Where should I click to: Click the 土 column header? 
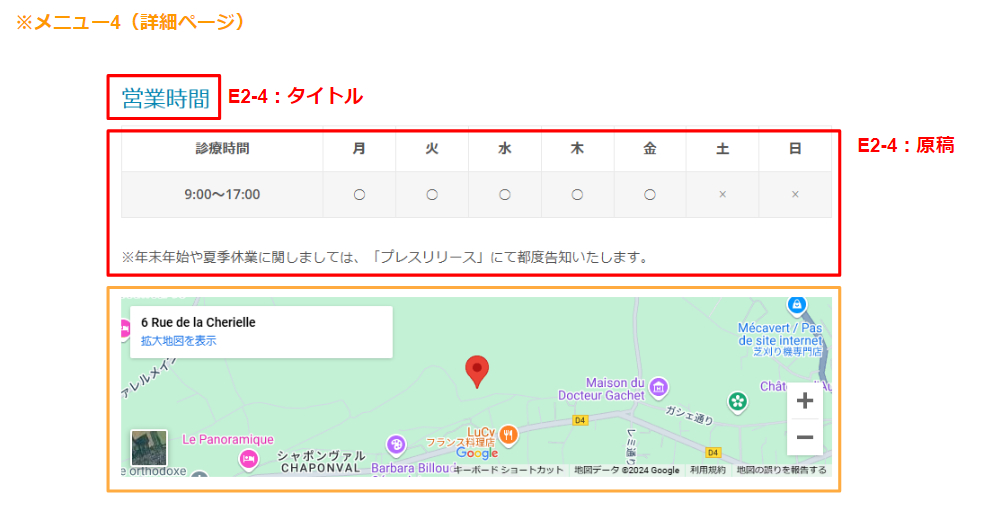point(722,149)
